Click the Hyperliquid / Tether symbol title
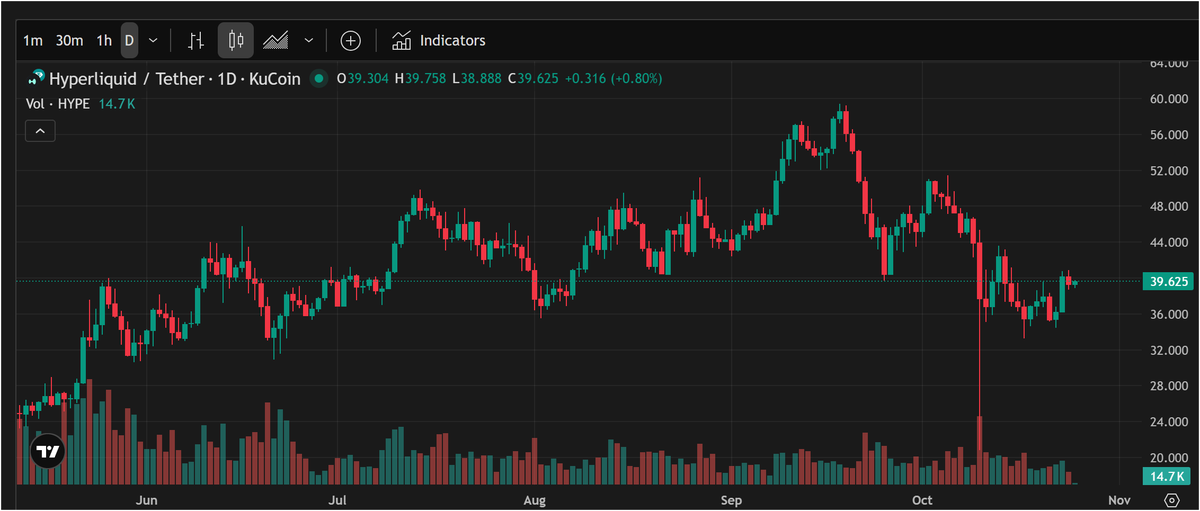This screenshot has width=1200, height=511. click(x=175, y=78)
